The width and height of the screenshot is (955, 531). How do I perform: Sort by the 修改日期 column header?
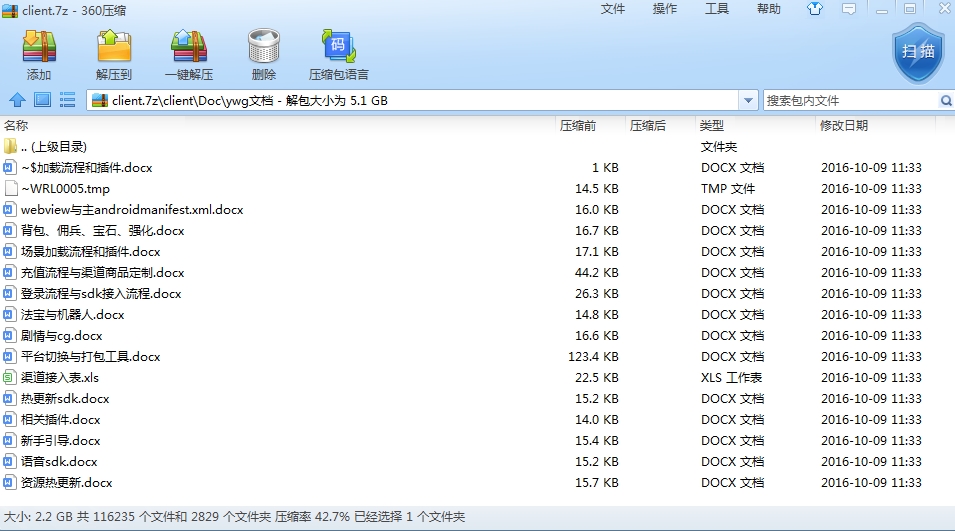[844, 126]
